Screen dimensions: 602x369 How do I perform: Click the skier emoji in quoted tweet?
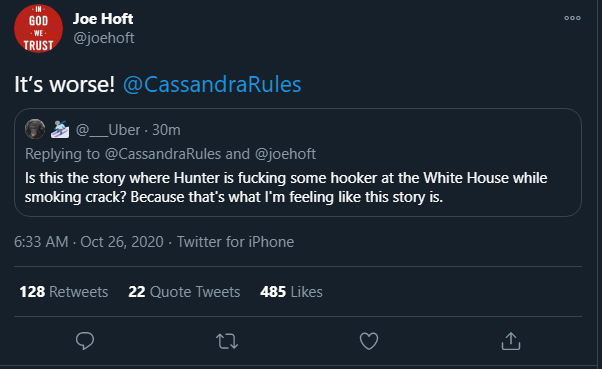tap(60, 129)
